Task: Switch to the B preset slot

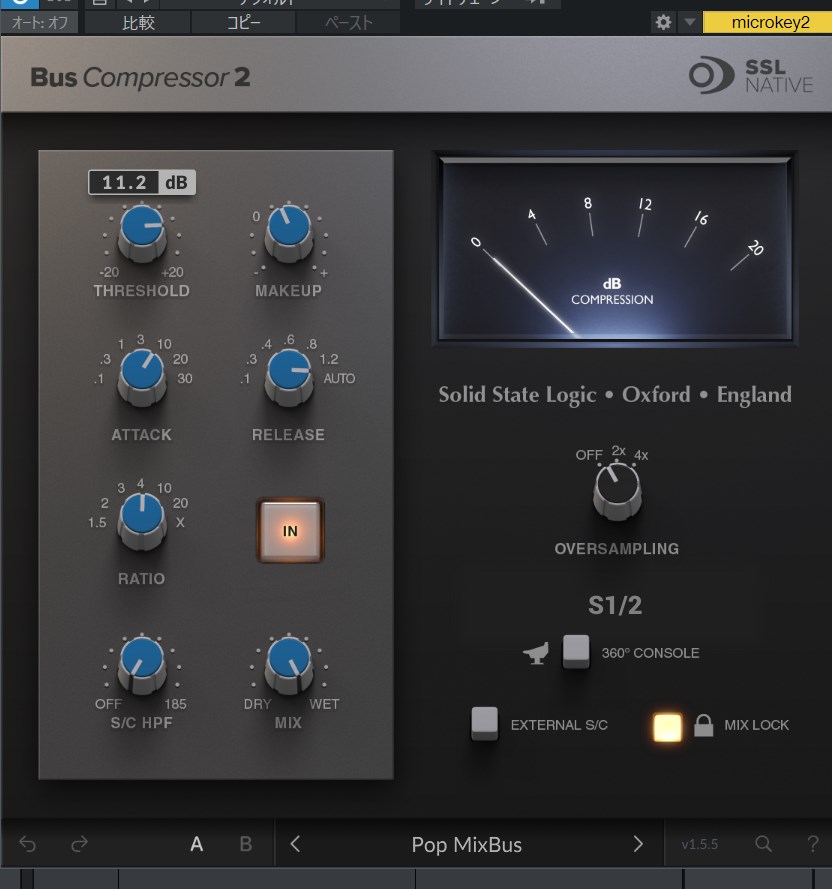Action: click(246, 845)
